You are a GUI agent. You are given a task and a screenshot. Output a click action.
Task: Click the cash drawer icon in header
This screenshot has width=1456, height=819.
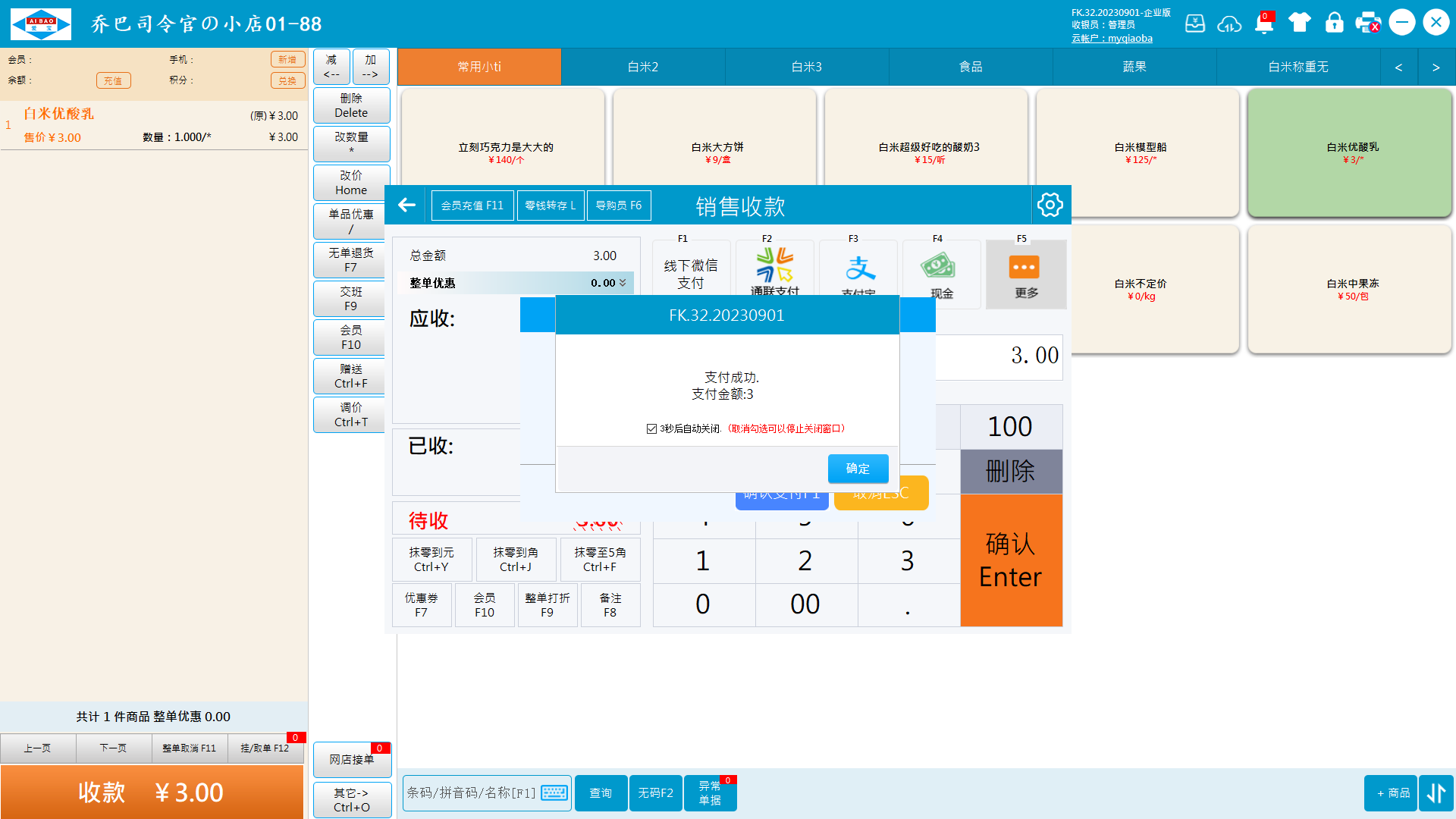pos(1195,23)
